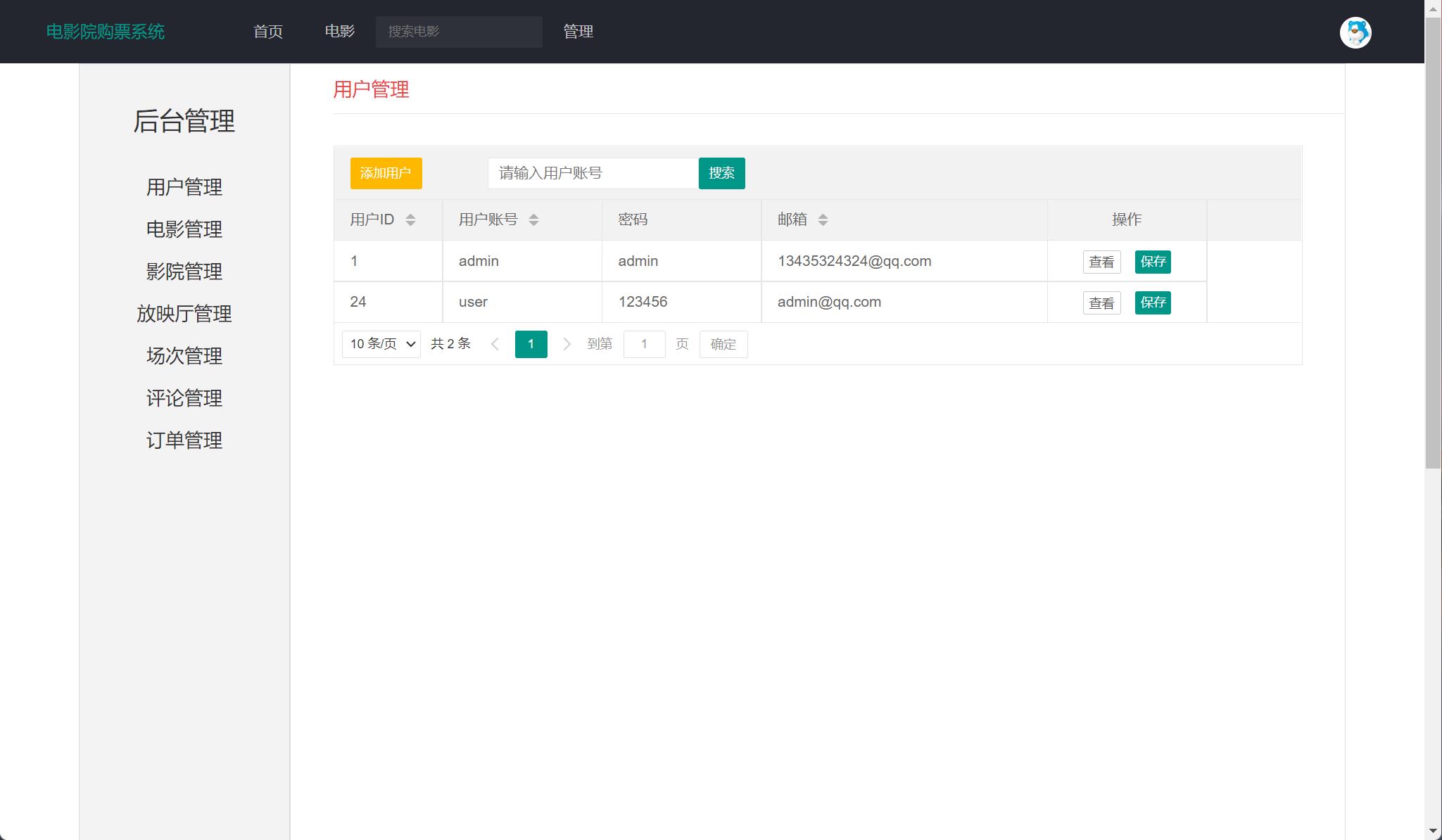The width and height of the screenshot is (1442, 840).
Task: Click the previous page chevron in pagination
Action: tap(496, 344)
